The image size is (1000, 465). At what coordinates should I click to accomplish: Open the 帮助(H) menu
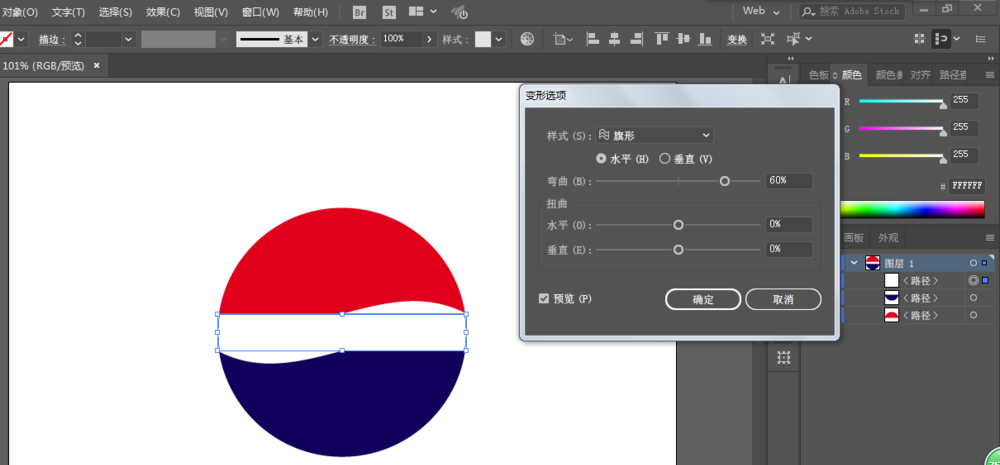[x=311, y=12]
